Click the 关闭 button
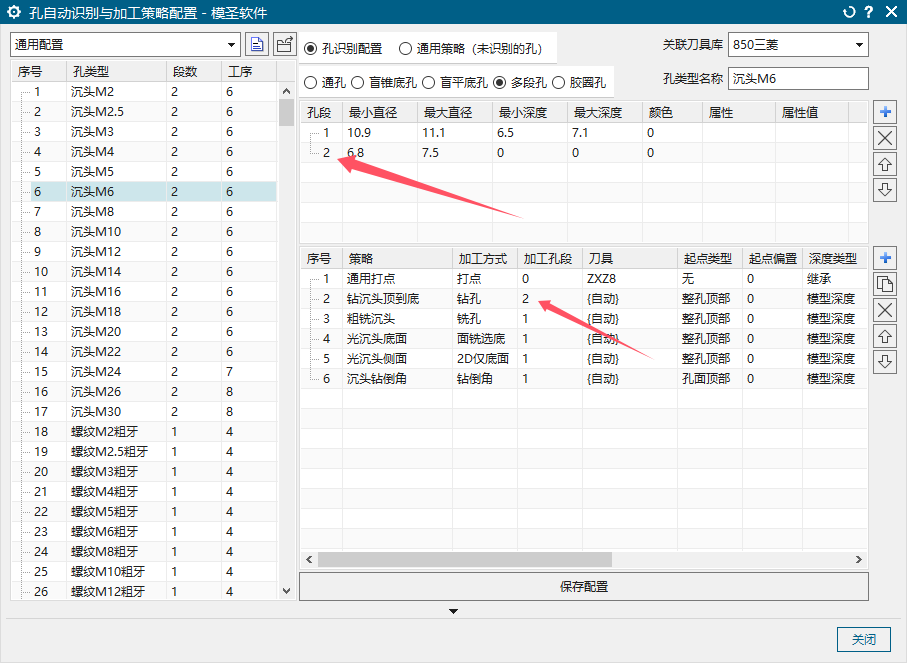Screen dimensions: 907x663 tap(864, 639)
